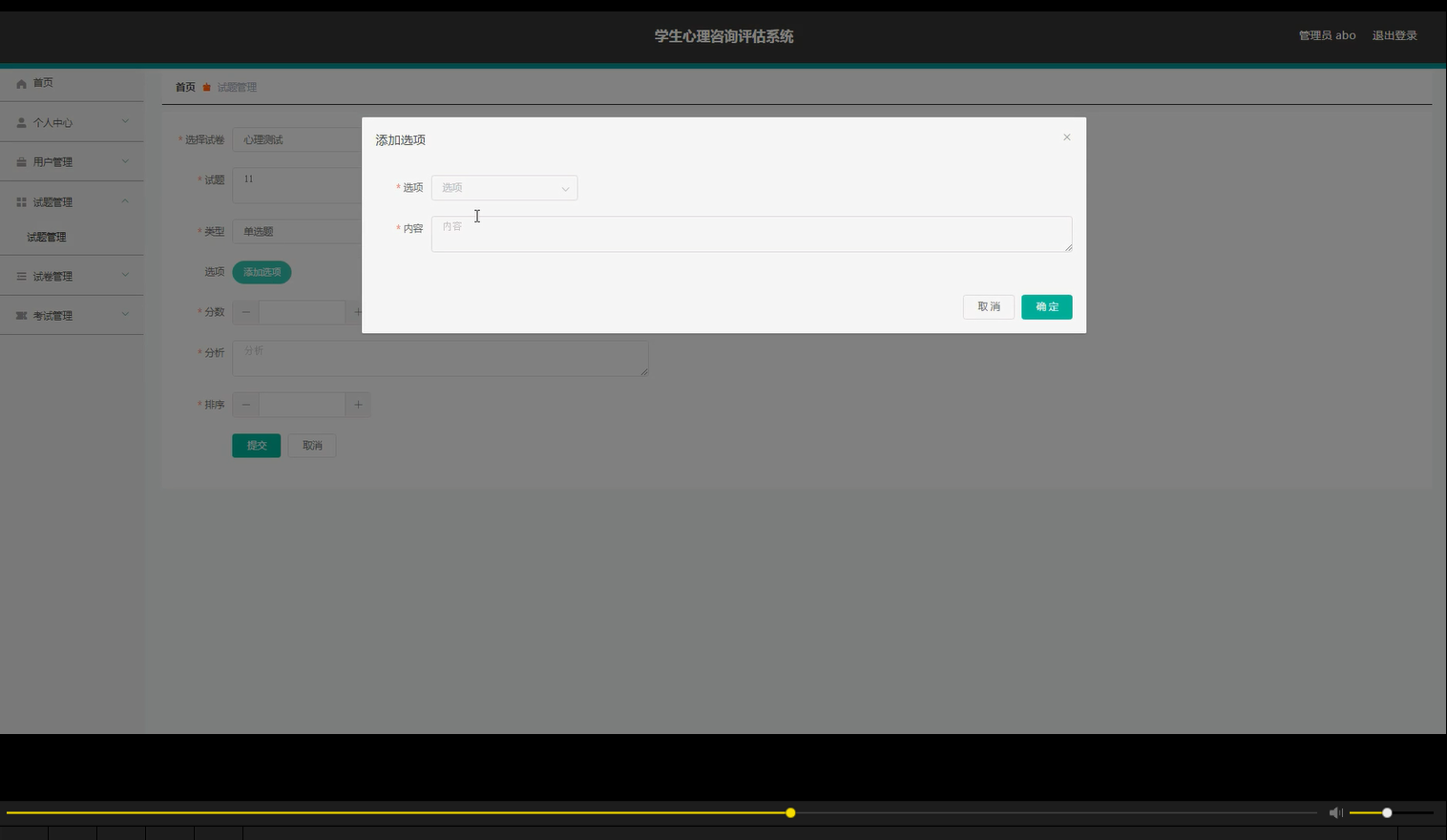The height and width of the screenshot is (840, 1447).
Task: Click the green 提交 button
Action: 257,445
